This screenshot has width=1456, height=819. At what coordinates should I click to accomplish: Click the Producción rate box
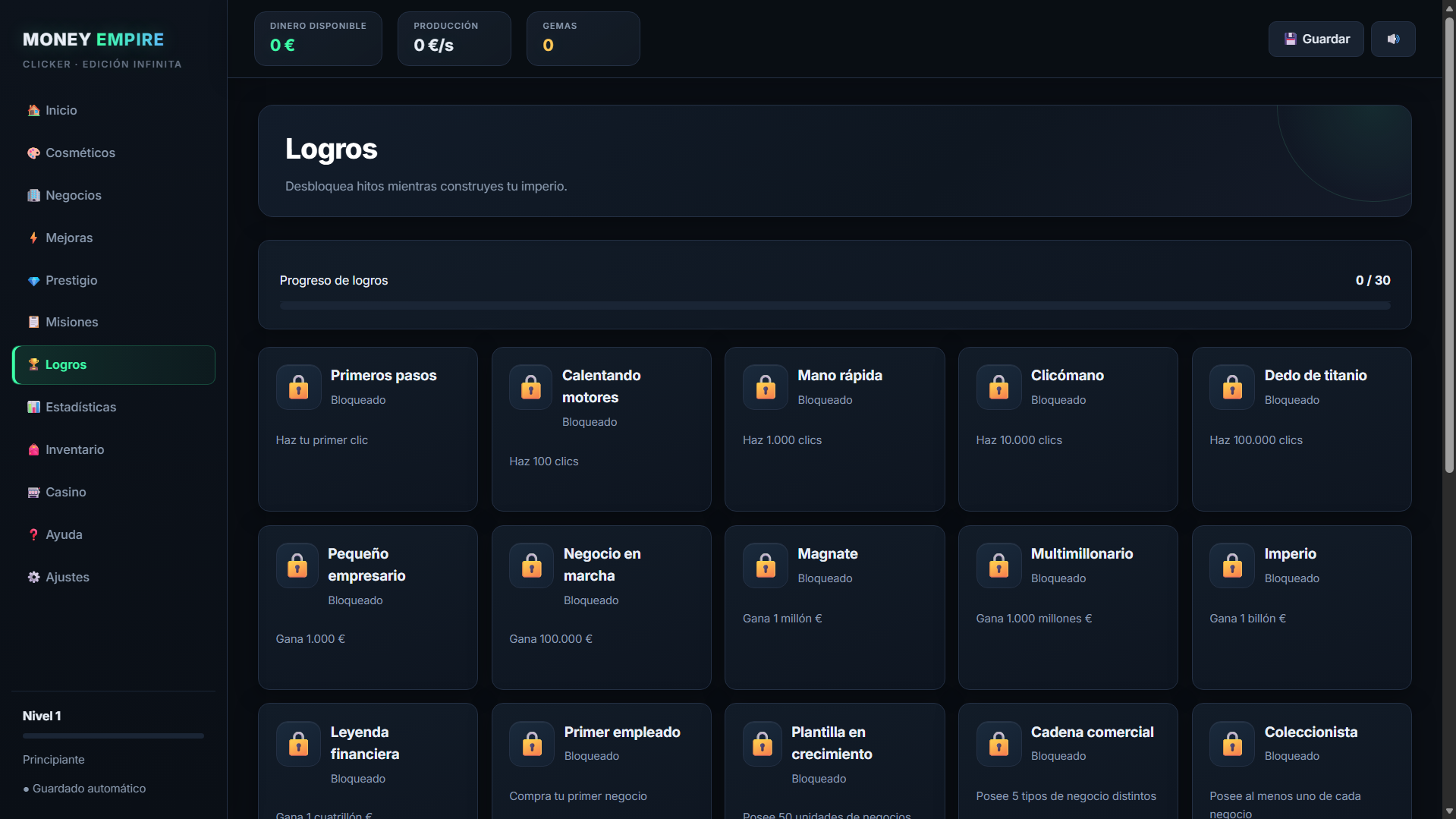(454, 39)
